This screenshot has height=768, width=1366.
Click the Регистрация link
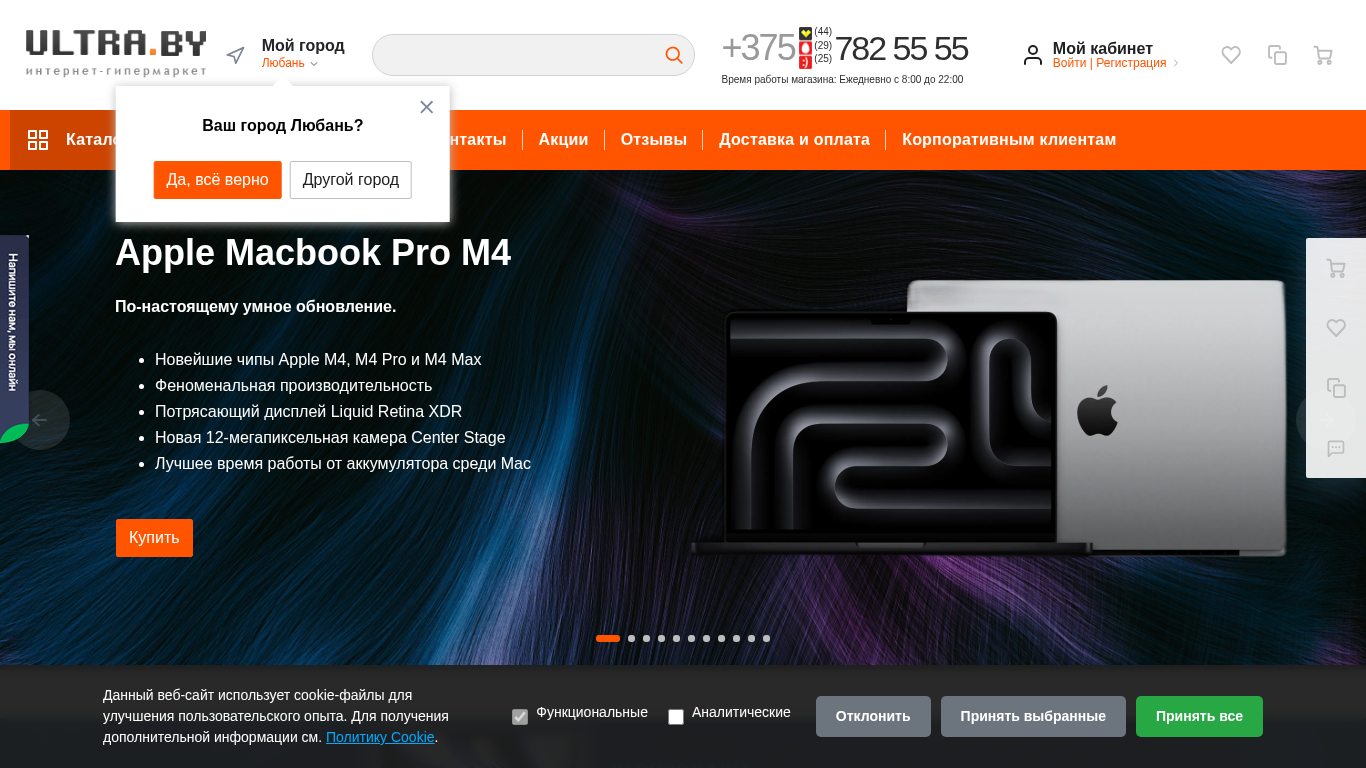(1131, 63)
